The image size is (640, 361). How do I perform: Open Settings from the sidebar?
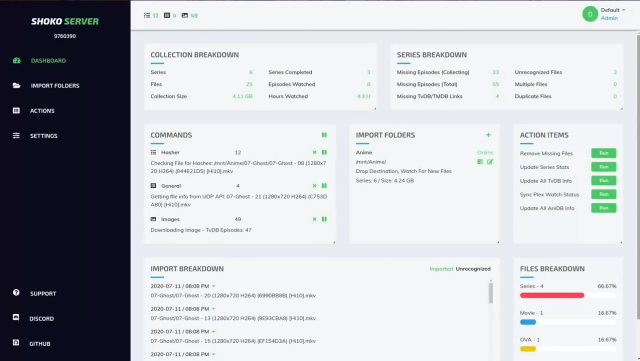44,136
